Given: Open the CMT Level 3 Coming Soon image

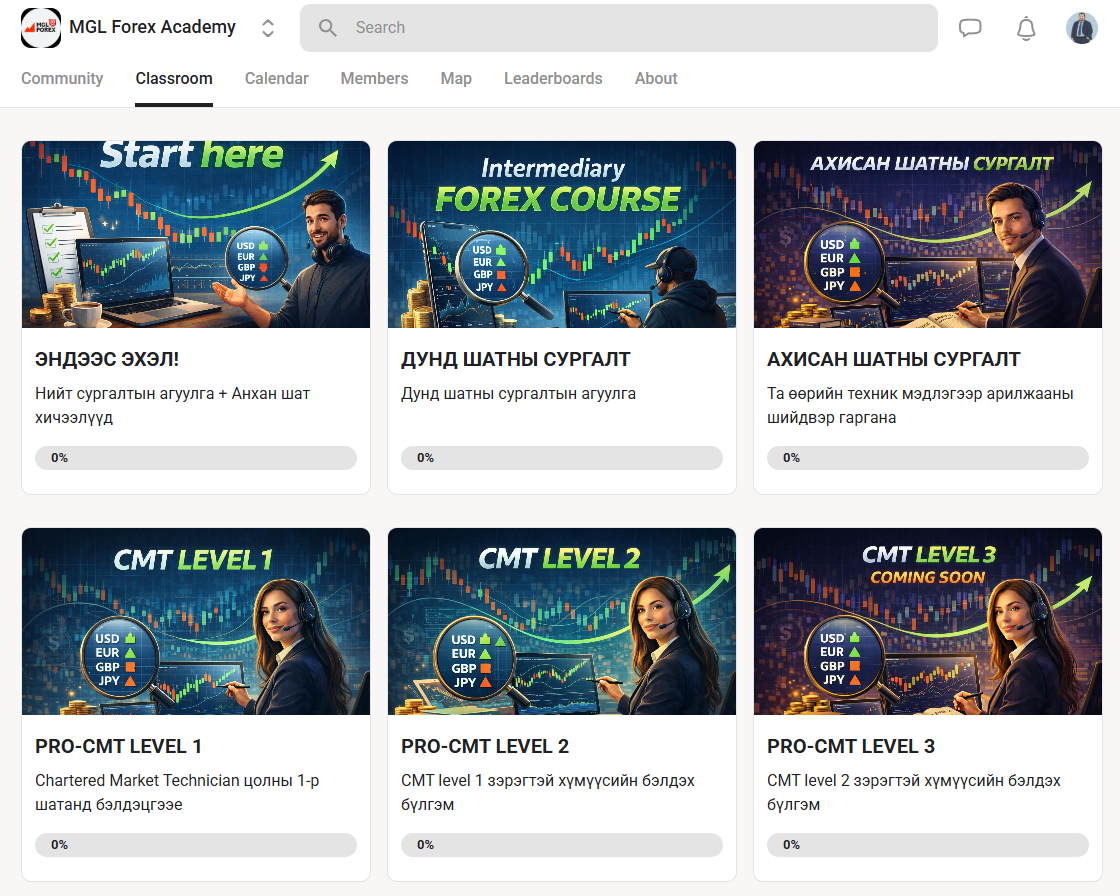Looking at the screenshot, I should point(928,621).
